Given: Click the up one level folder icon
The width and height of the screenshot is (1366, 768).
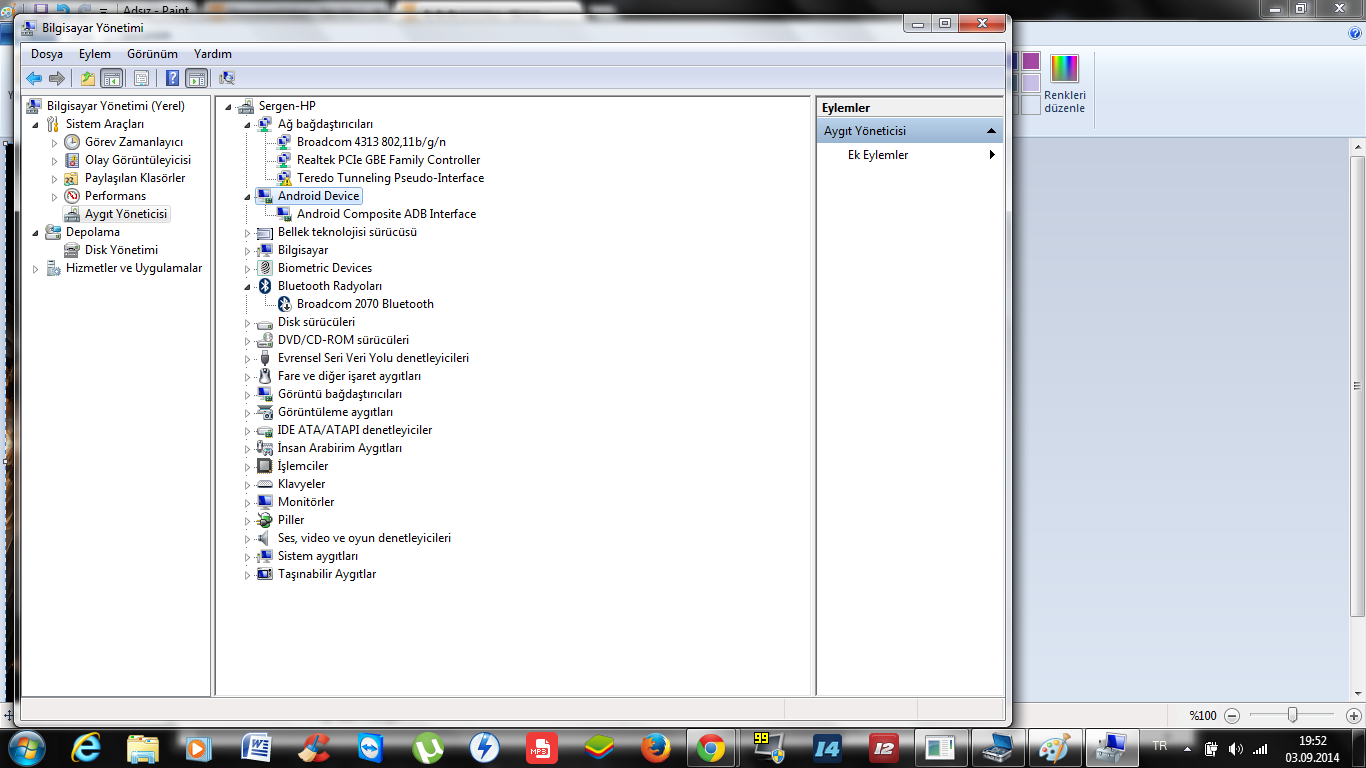Looking at the screenshot, I should 88,78.
